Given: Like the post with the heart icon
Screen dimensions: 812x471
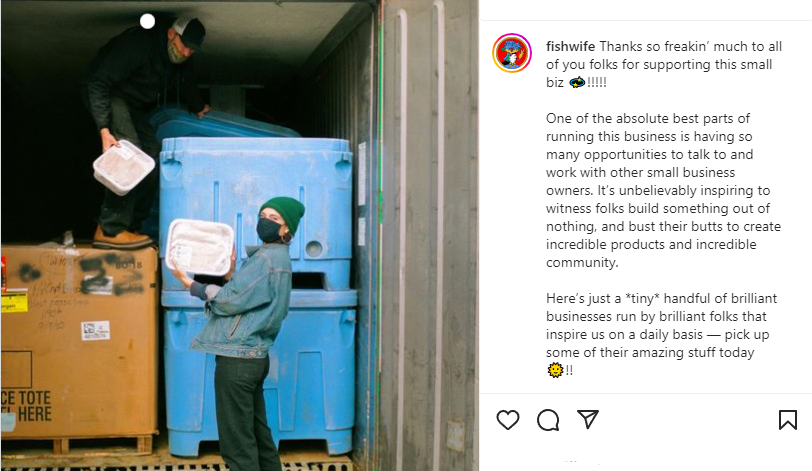Looking at the screenshot, I should [x=508, y=419].
